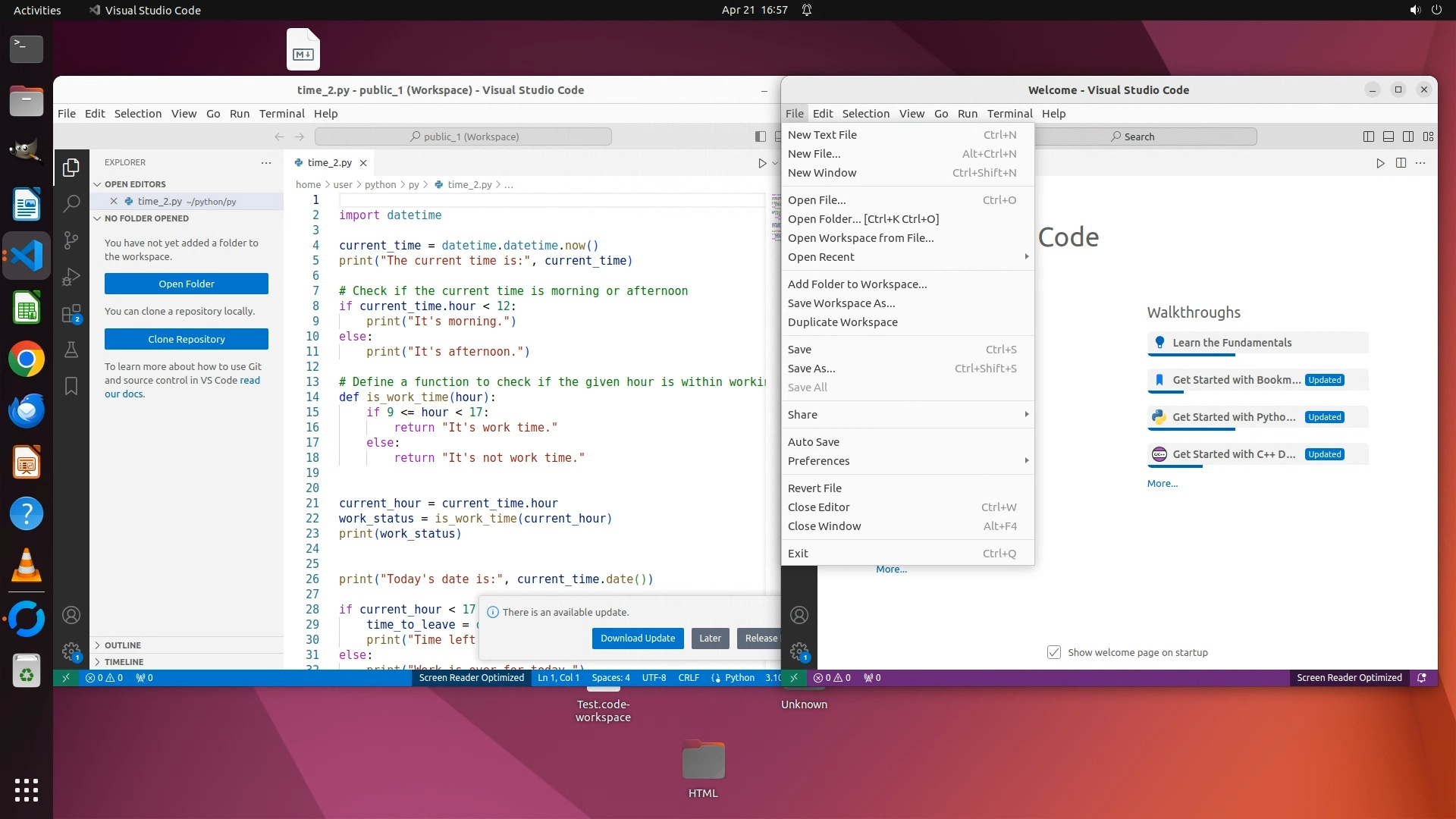Open the Manage gear in left window
This screenshot has width=1456, height=819.
coord(71,651)
